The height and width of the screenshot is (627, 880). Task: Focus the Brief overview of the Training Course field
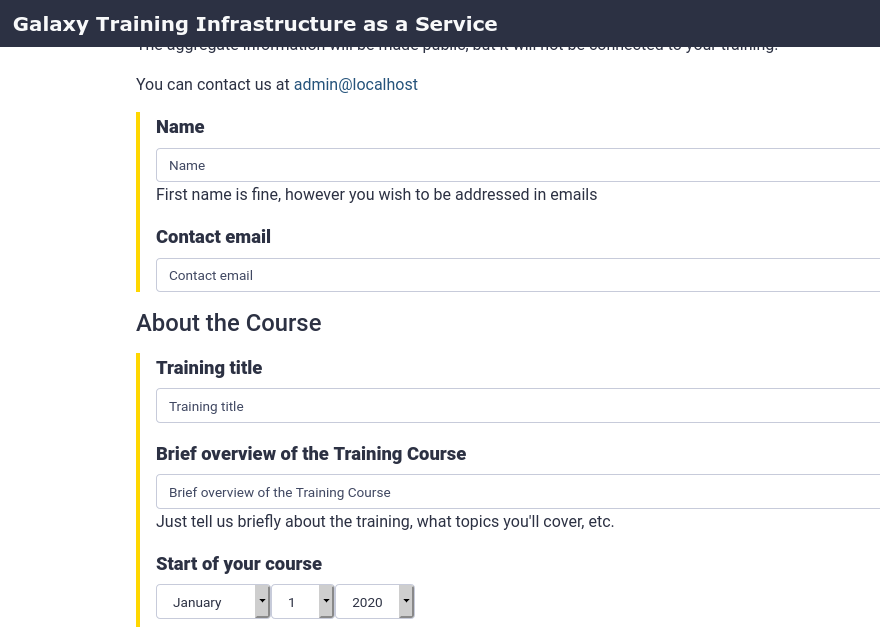[518, 492]
